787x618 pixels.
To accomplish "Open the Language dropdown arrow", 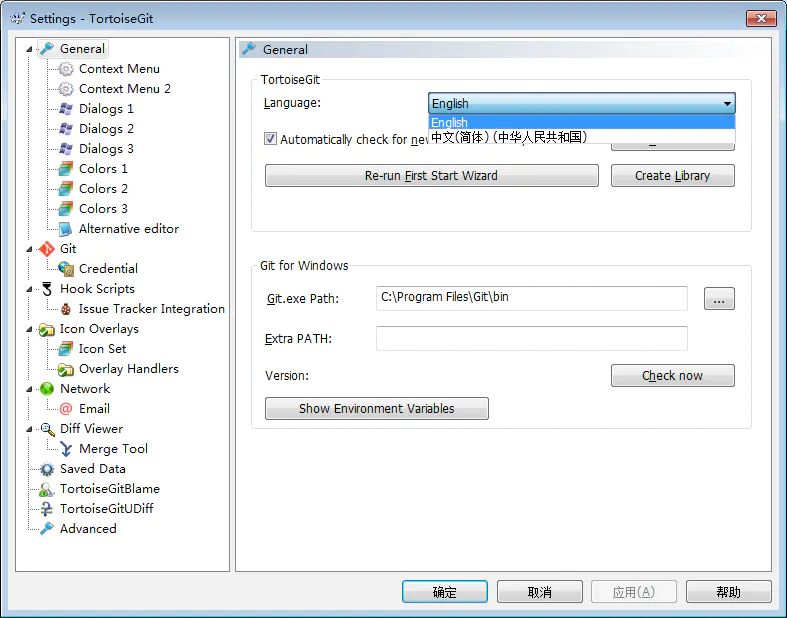I will pos(726,103).
